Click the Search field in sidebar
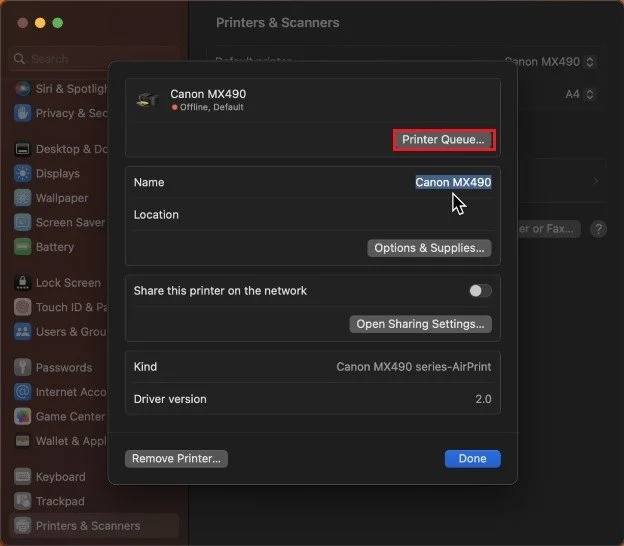The image size is (624, 546). click(x=94, y=59)
